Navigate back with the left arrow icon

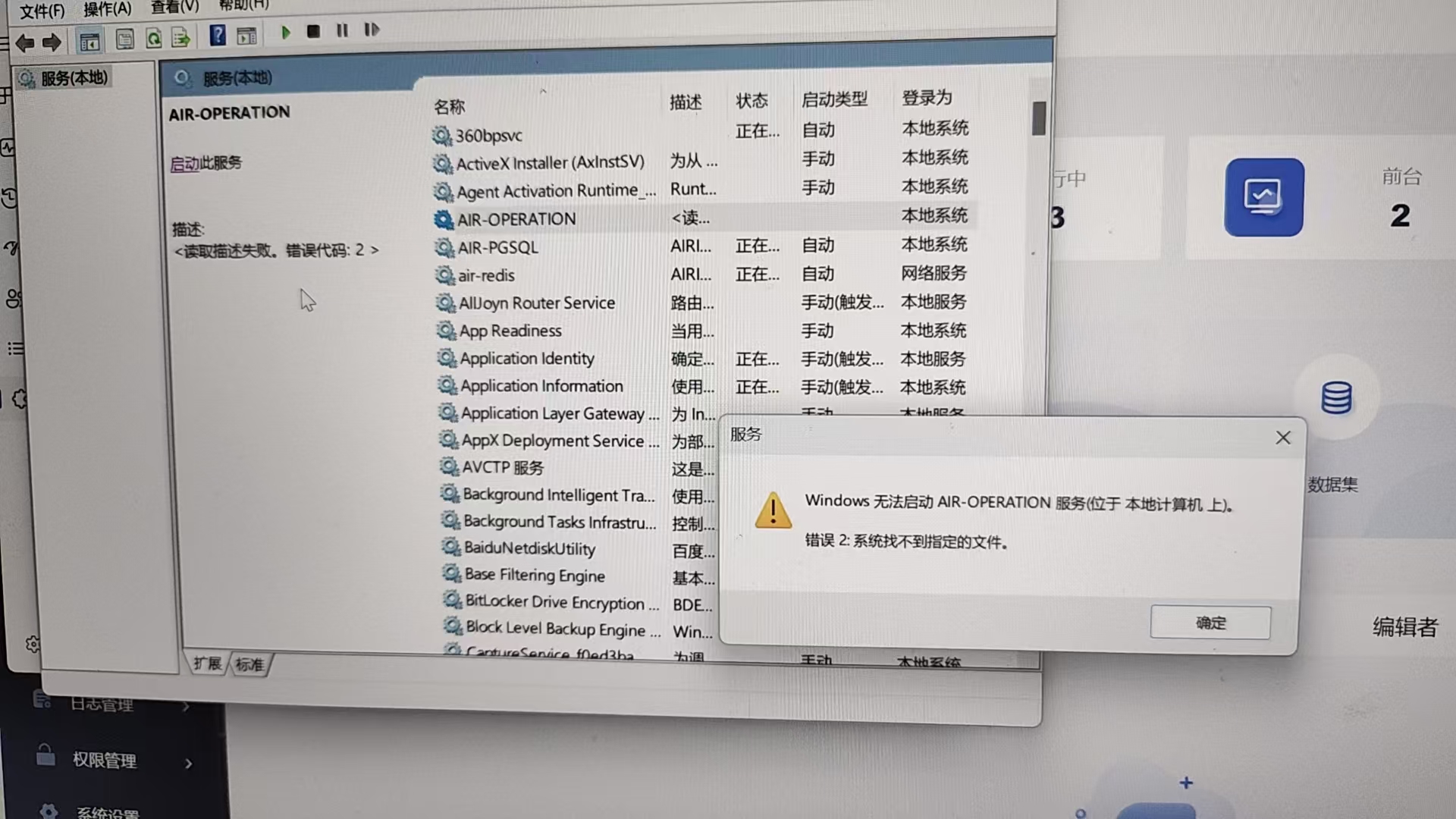pyautogui.click(x=25, y=43)
